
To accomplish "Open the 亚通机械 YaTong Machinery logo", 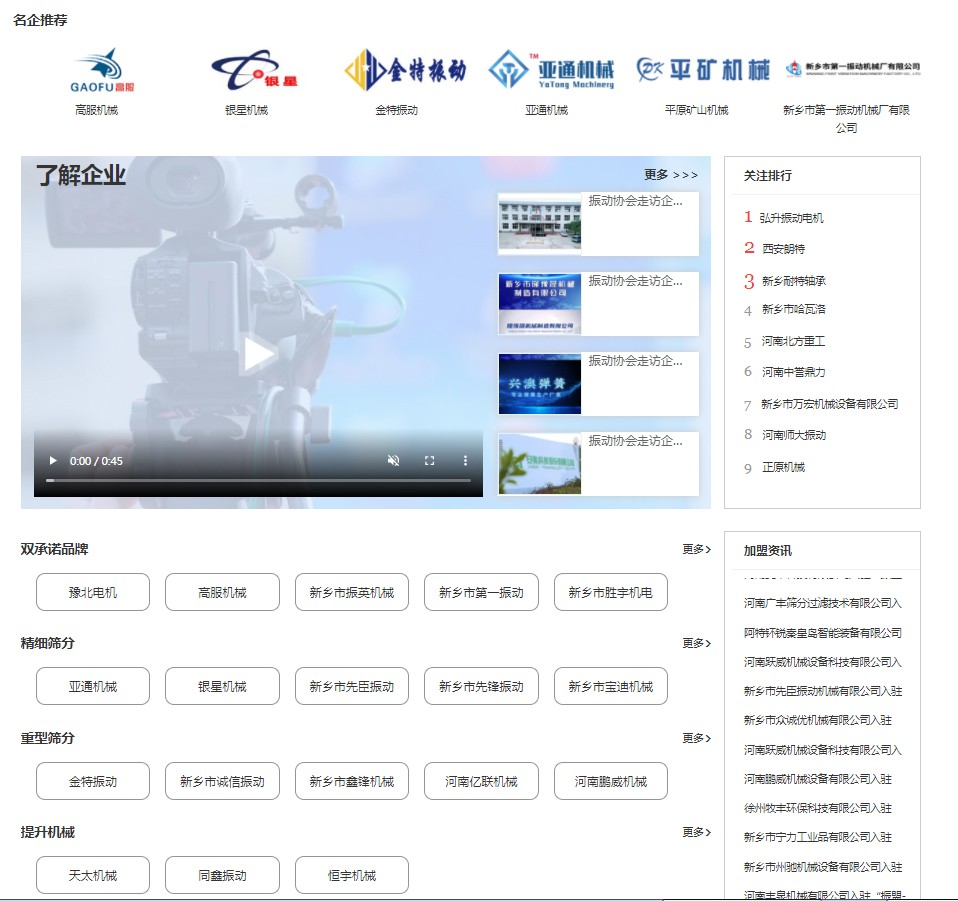I will click(x=551, y=70).
